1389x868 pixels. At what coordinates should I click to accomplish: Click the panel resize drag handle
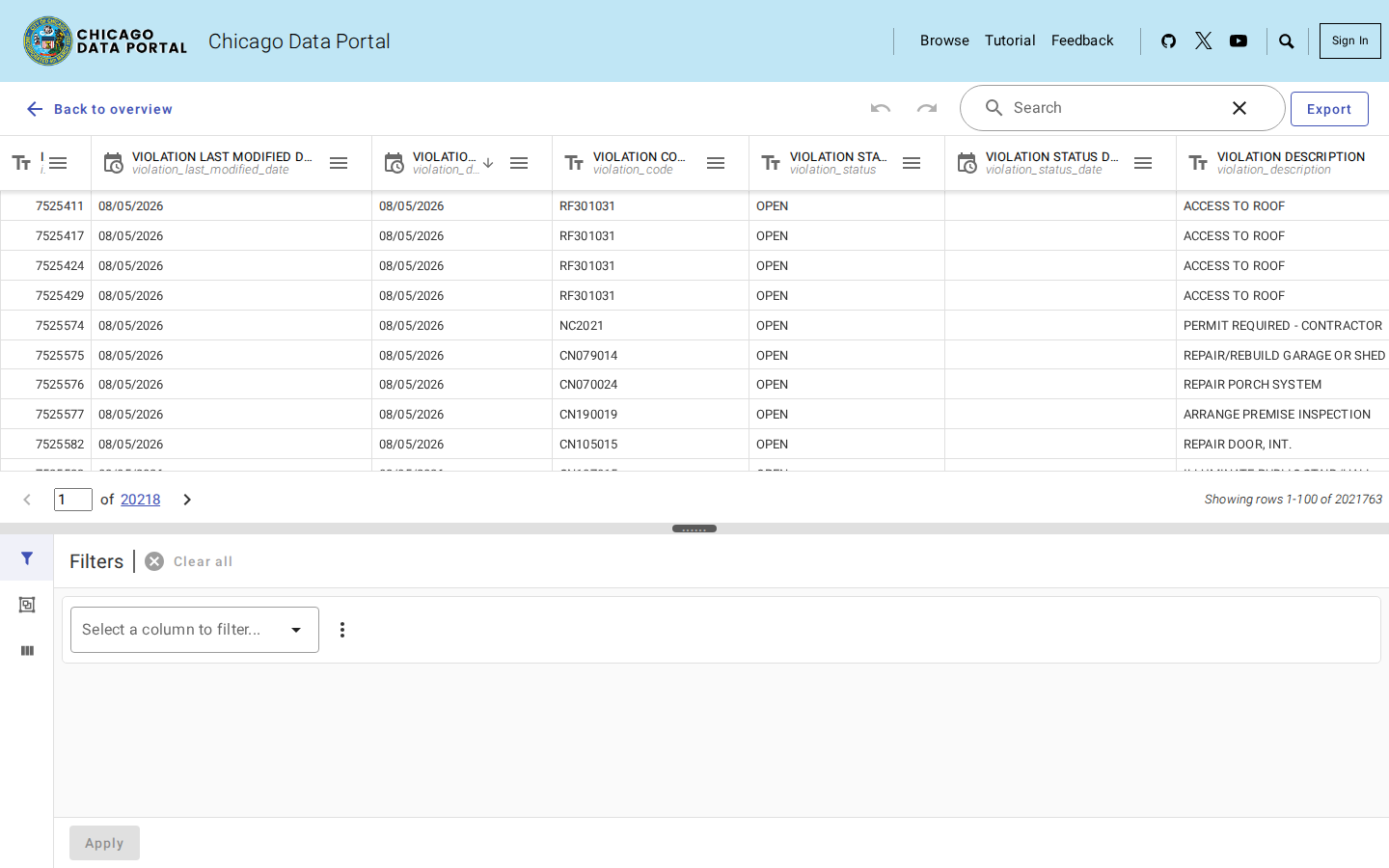tap(694, 529)
